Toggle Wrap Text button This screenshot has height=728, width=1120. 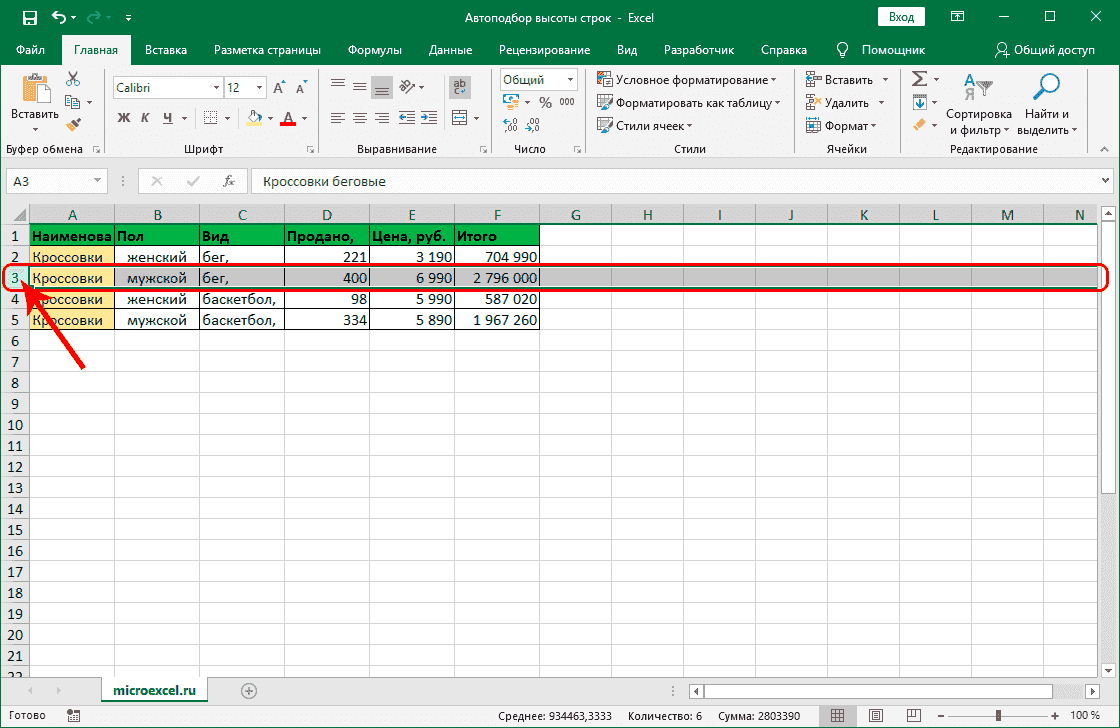point(460,88)
